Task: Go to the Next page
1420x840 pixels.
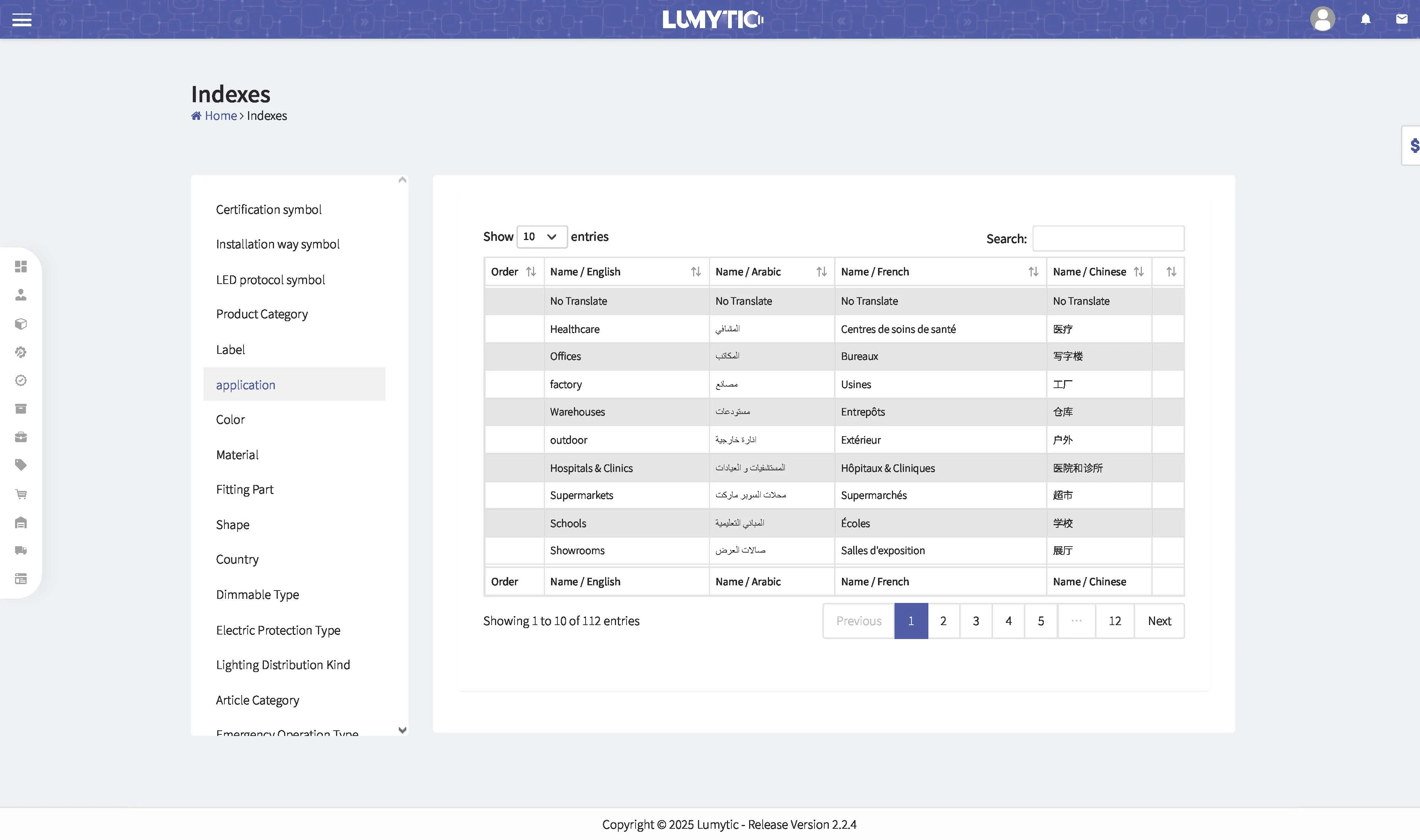Action: tap(1159, 621)
